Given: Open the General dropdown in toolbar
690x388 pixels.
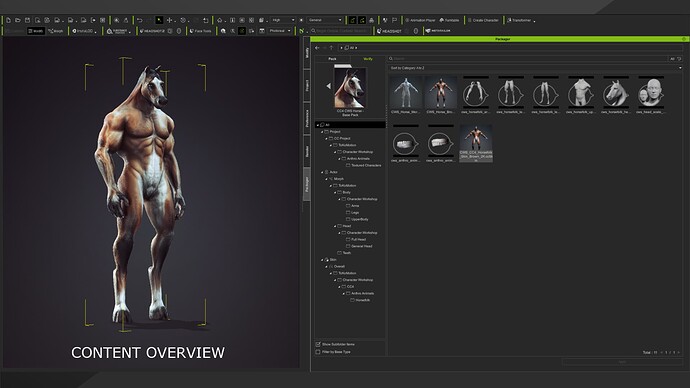Looking at the screenshot, I should point(325,20).
